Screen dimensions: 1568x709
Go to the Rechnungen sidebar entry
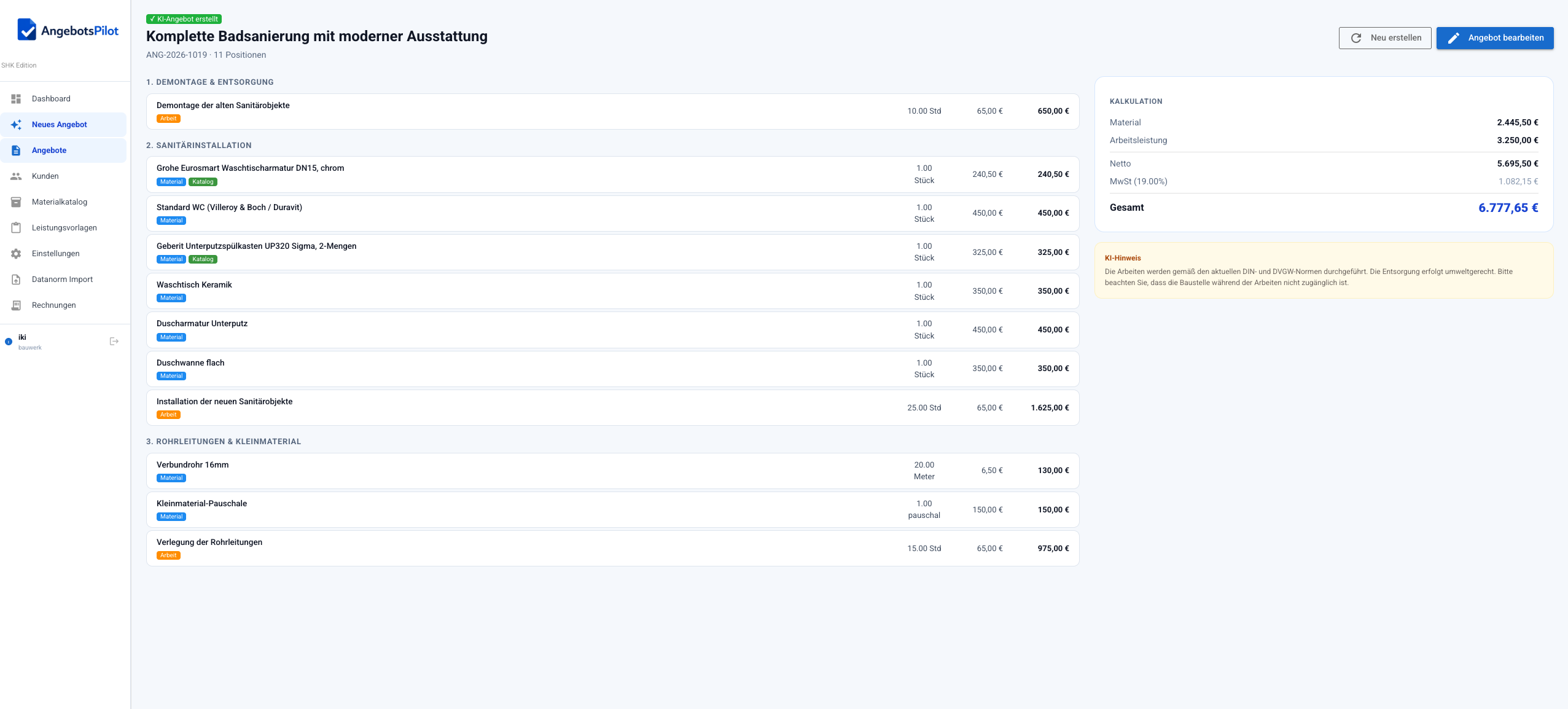click(x=54, y=305)
